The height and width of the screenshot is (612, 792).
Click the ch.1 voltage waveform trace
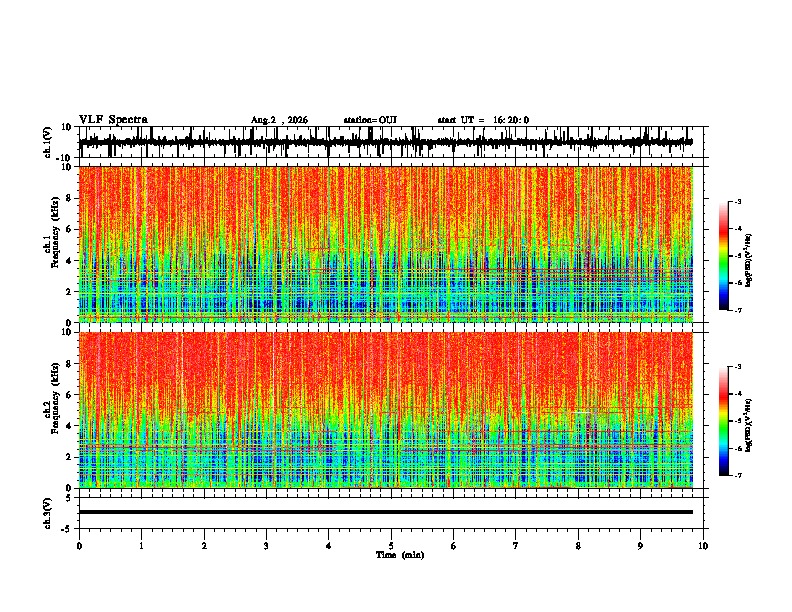pyautogui.click(x=385, y=142)
